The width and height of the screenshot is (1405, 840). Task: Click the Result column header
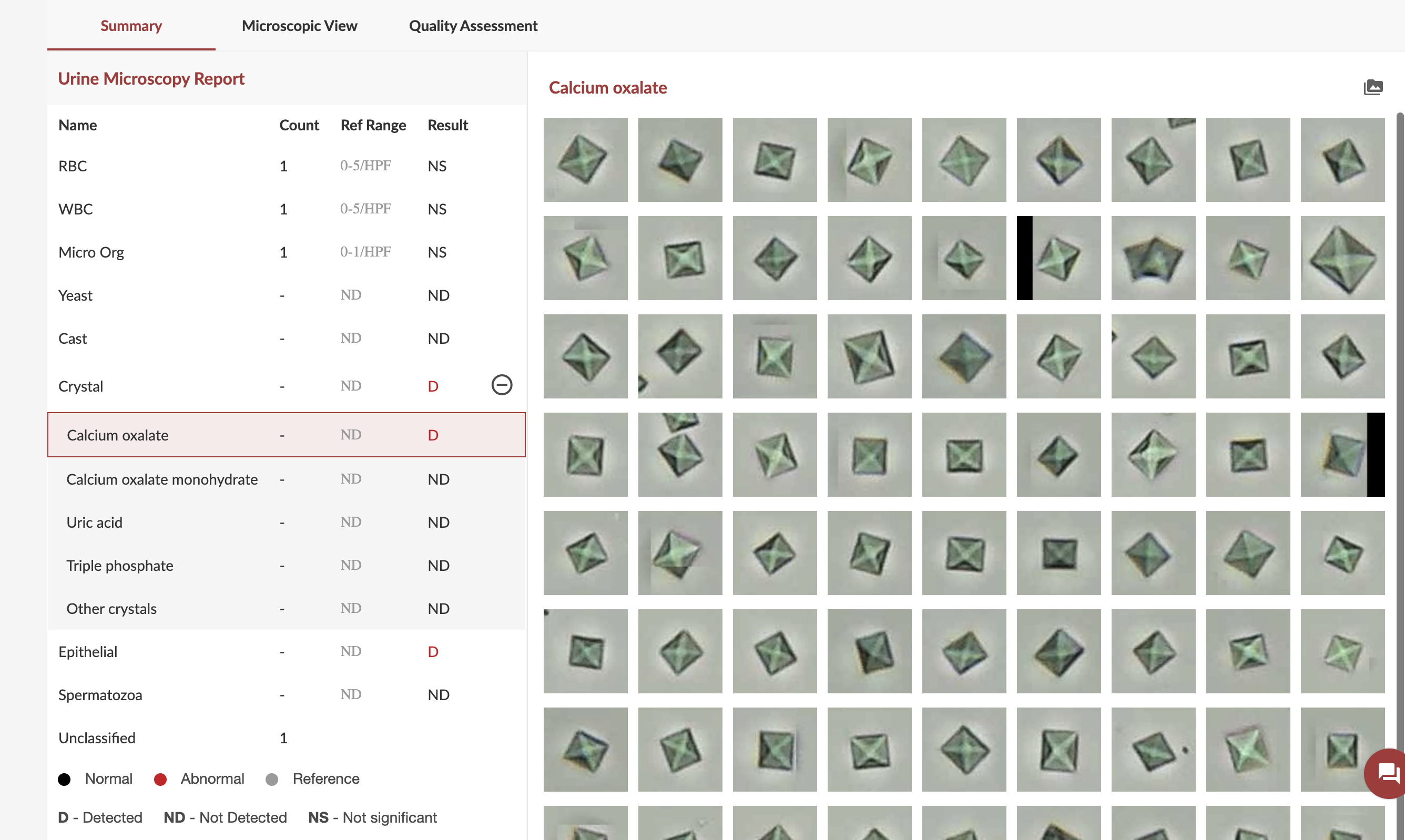pyautogui.click(x=447, y=125)
